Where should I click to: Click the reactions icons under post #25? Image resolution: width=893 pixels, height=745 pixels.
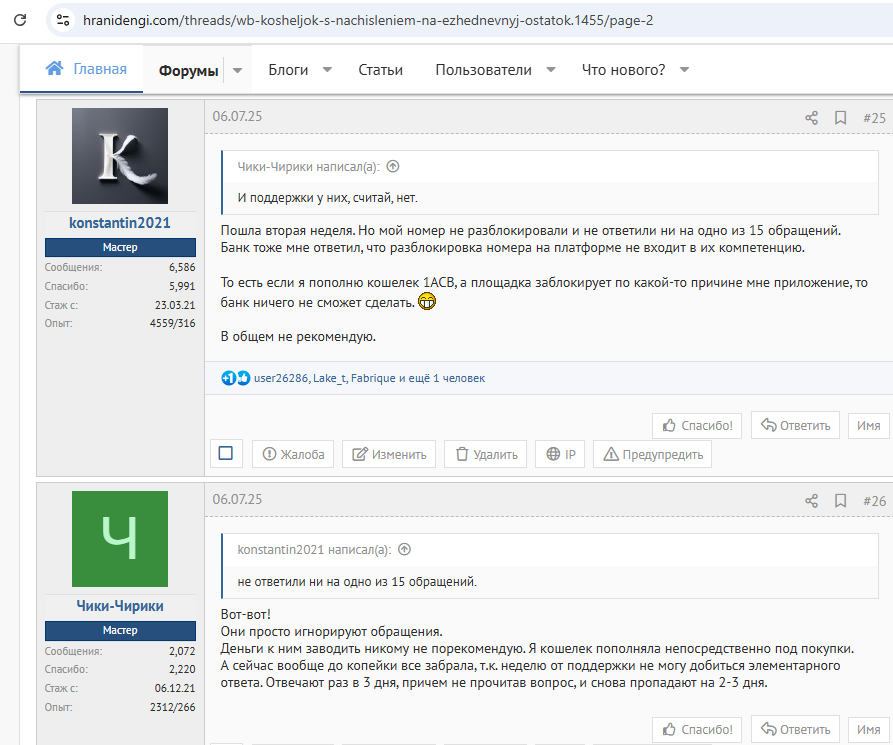[236, 378]
